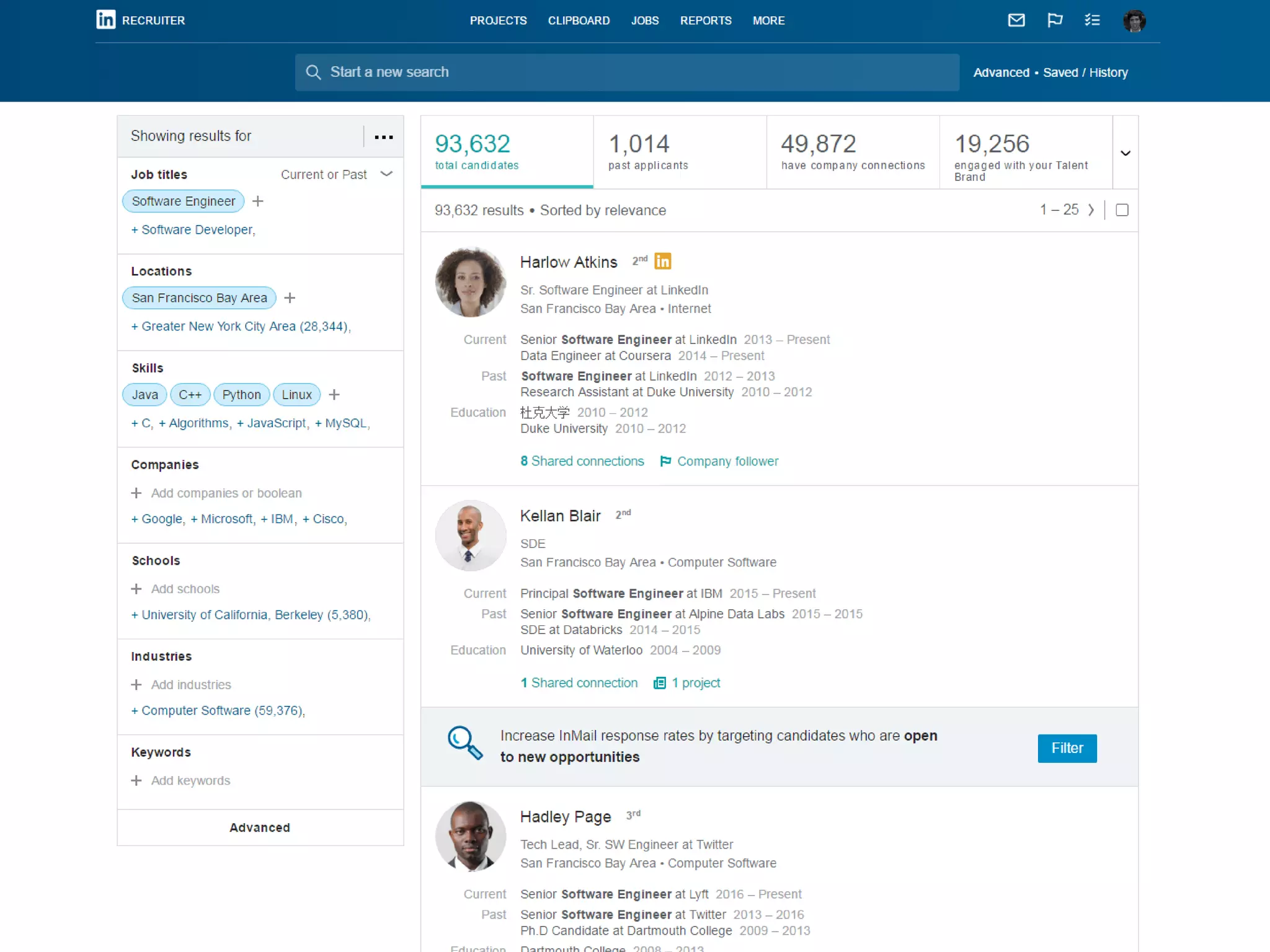
Task: Add suggested JavaScript skill
Action: point(272,423)
